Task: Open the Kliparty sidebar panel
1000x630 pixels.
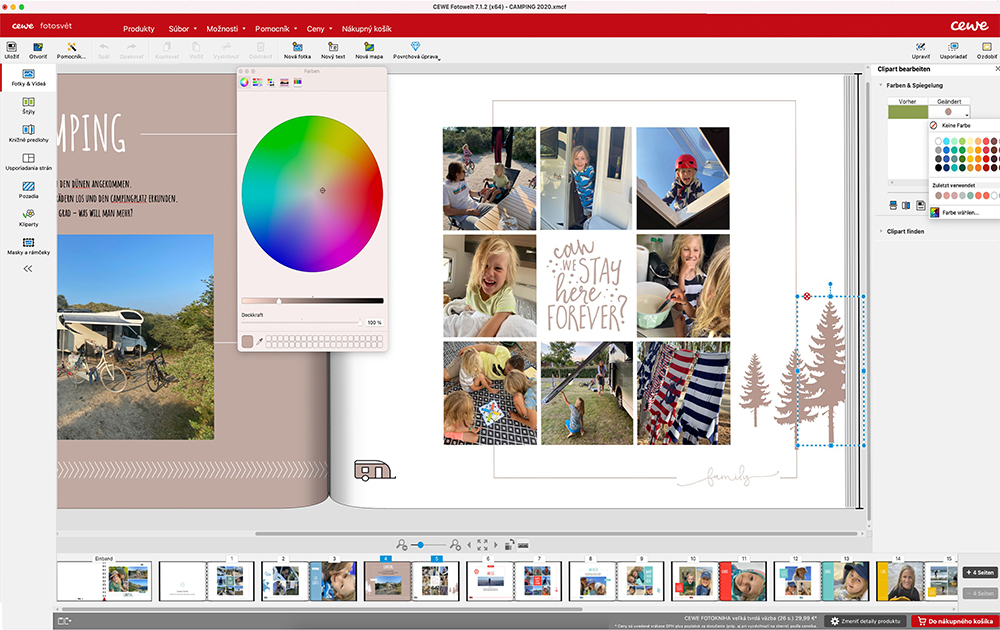Action: click(29, 217)
